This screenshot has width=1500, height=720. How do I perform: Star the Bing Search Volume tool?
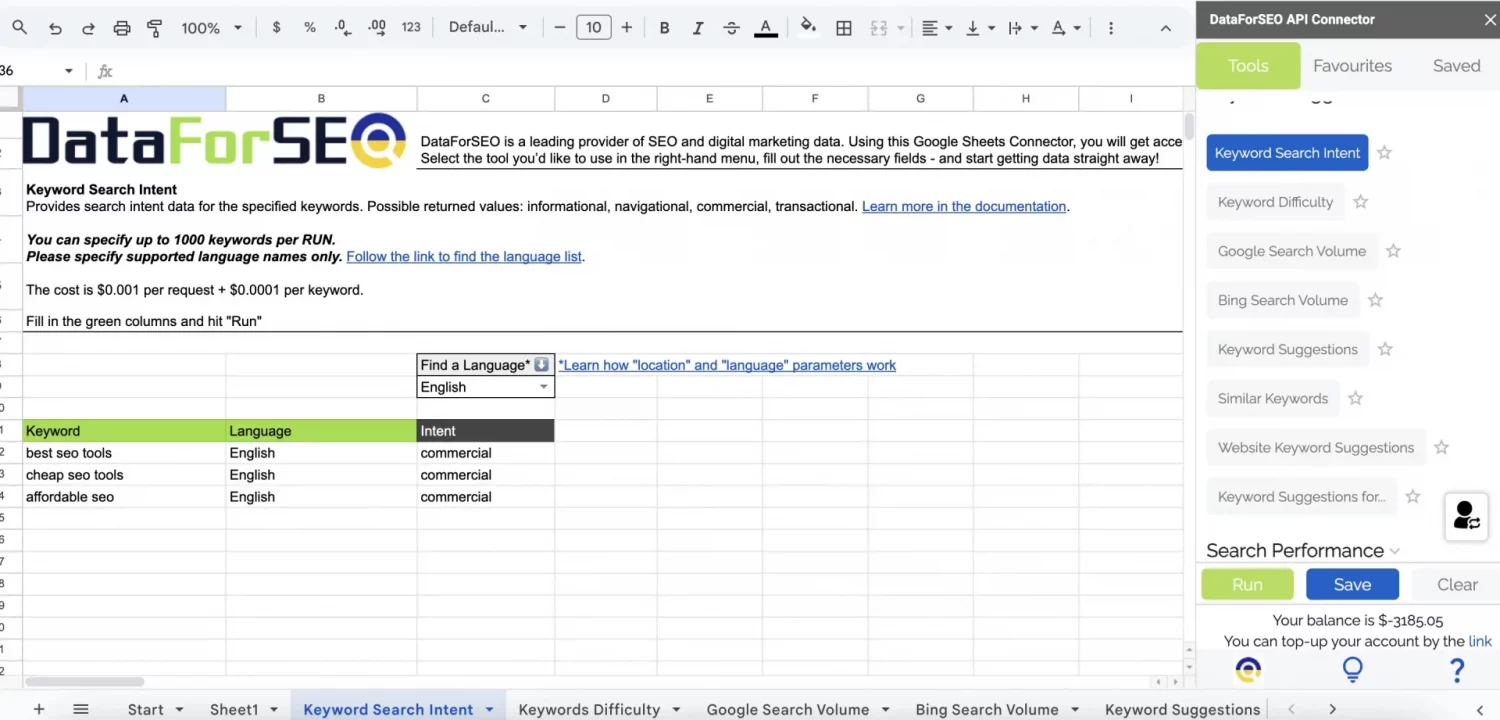tap(1375, 300)
